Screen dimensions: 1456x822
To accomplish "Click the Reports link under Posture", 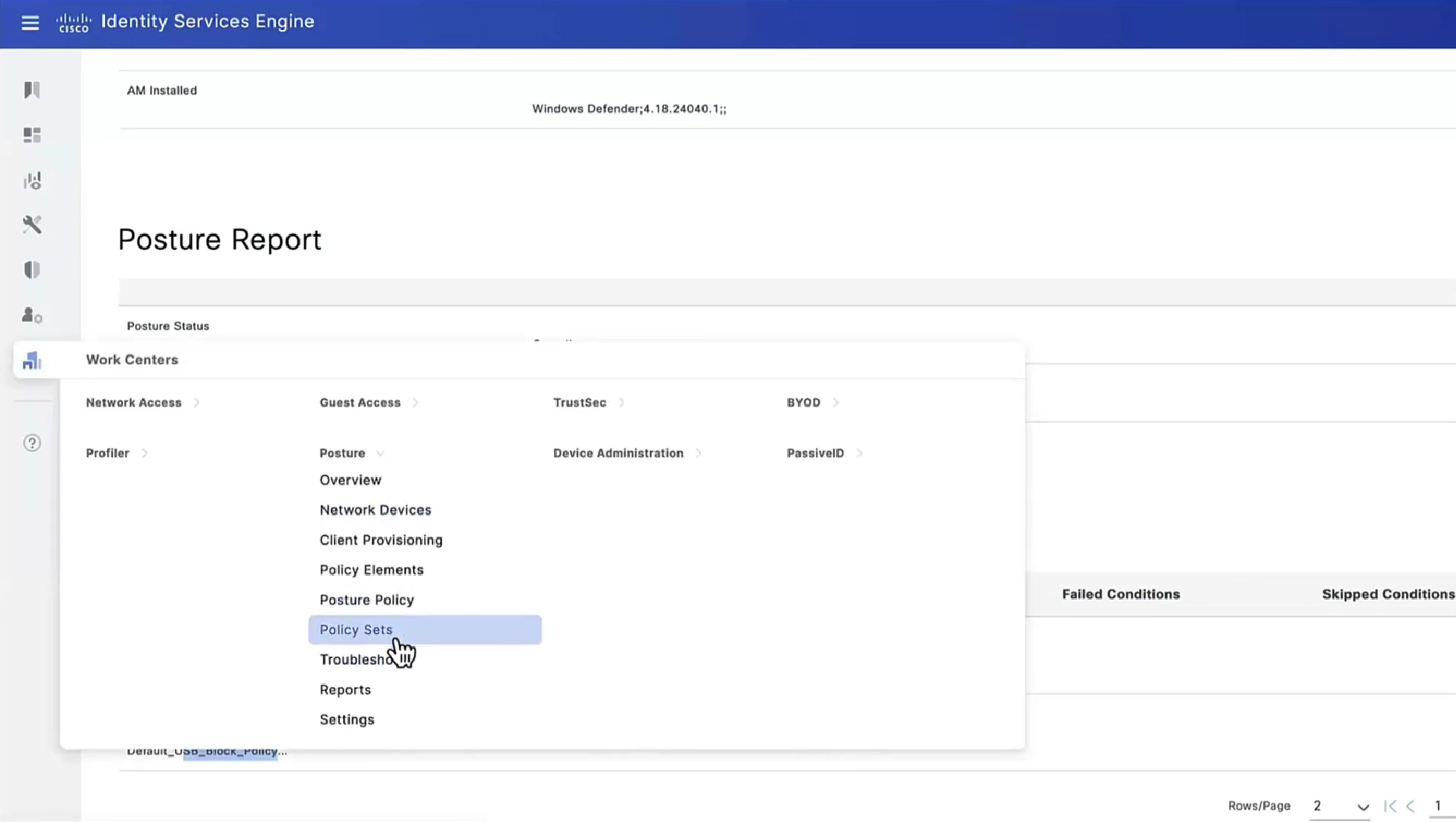I will pyautogui.click(x=345, y=690).
